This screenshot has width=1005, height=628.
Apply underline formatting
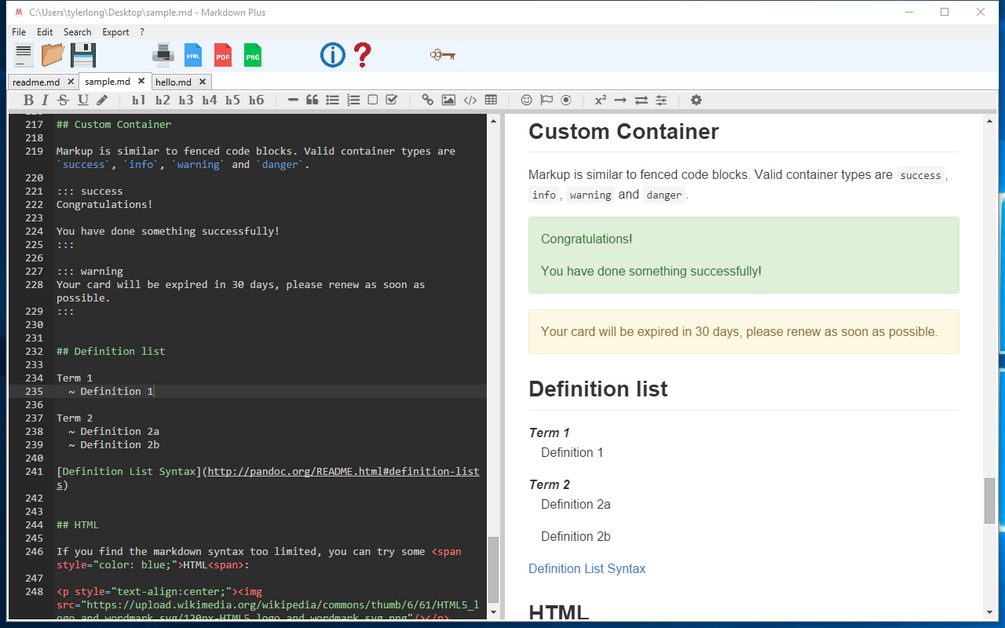click(83, 100)
